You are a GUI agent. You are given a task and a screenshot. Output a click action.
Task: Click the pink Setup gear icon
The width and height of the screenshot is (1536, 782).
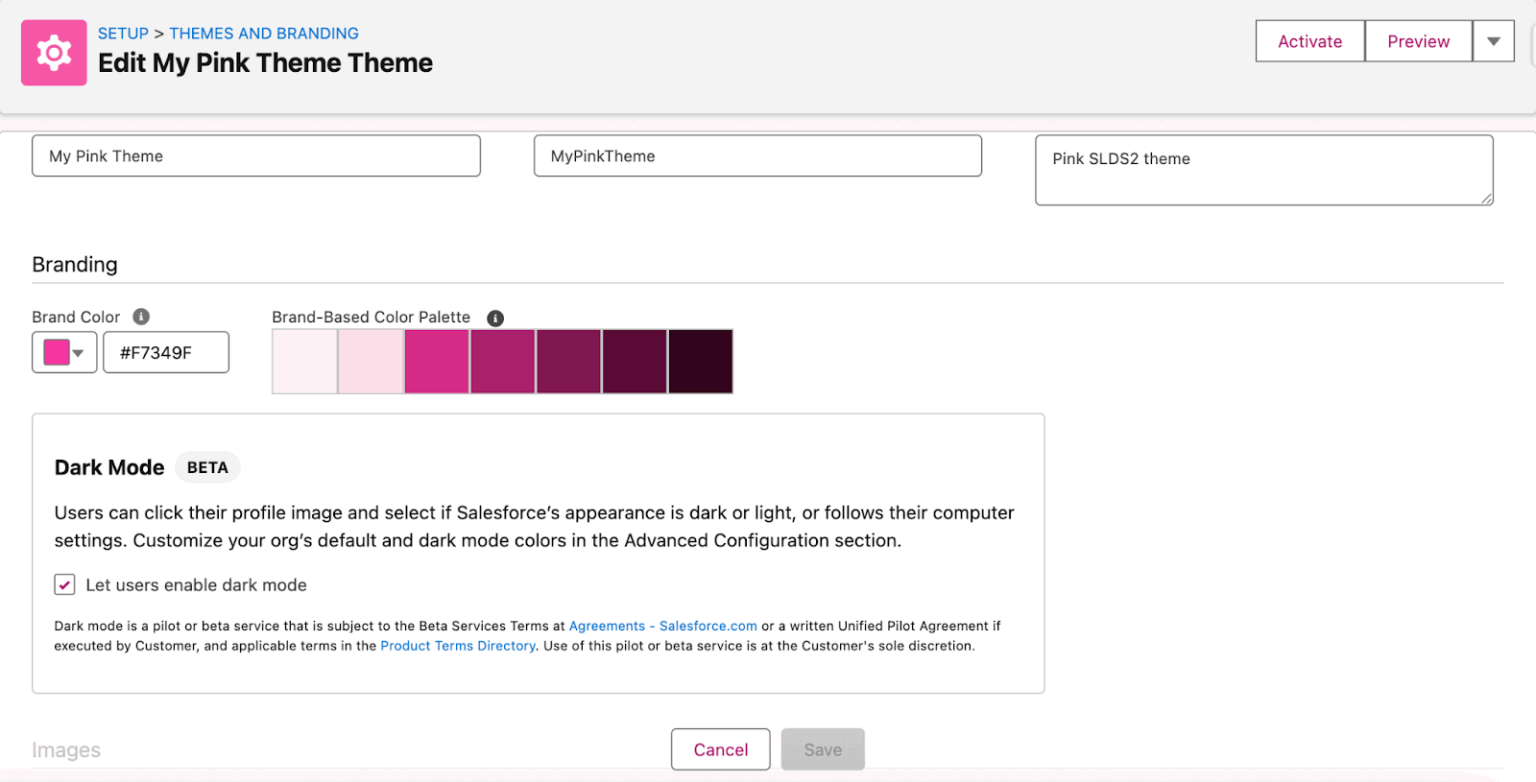54,52
